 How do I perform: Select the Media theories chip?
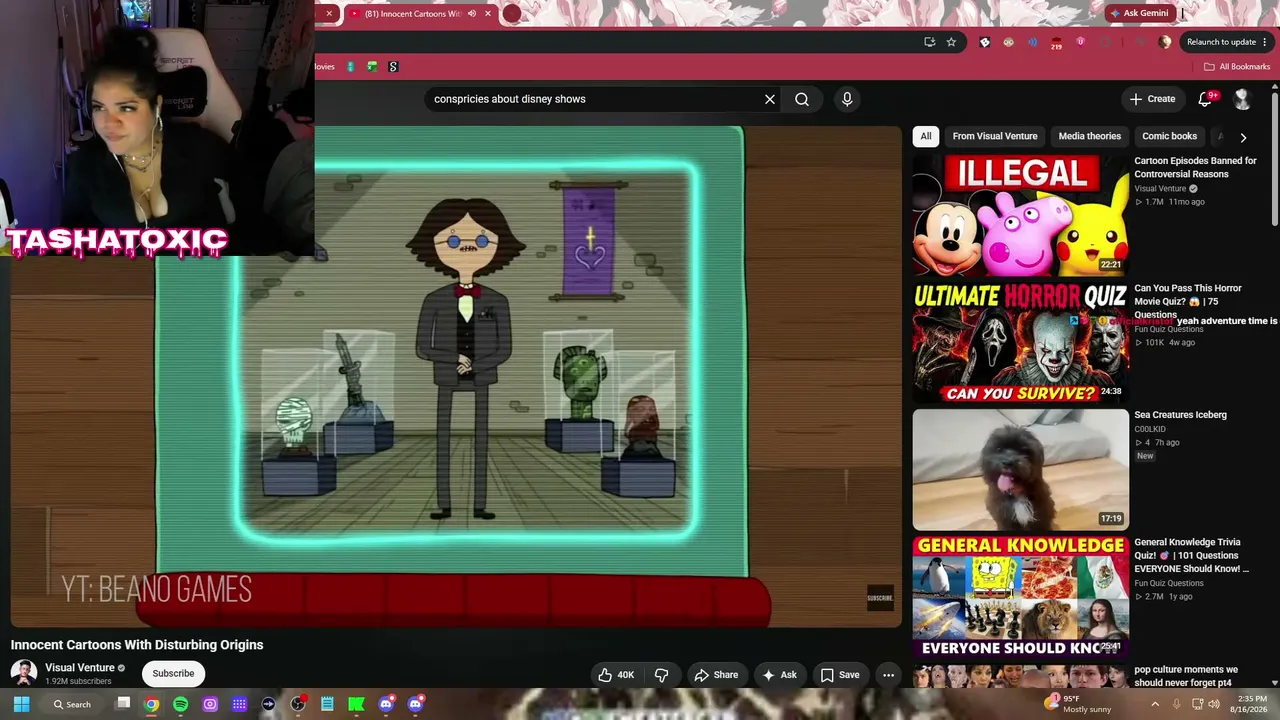(x=1090, y=136)
